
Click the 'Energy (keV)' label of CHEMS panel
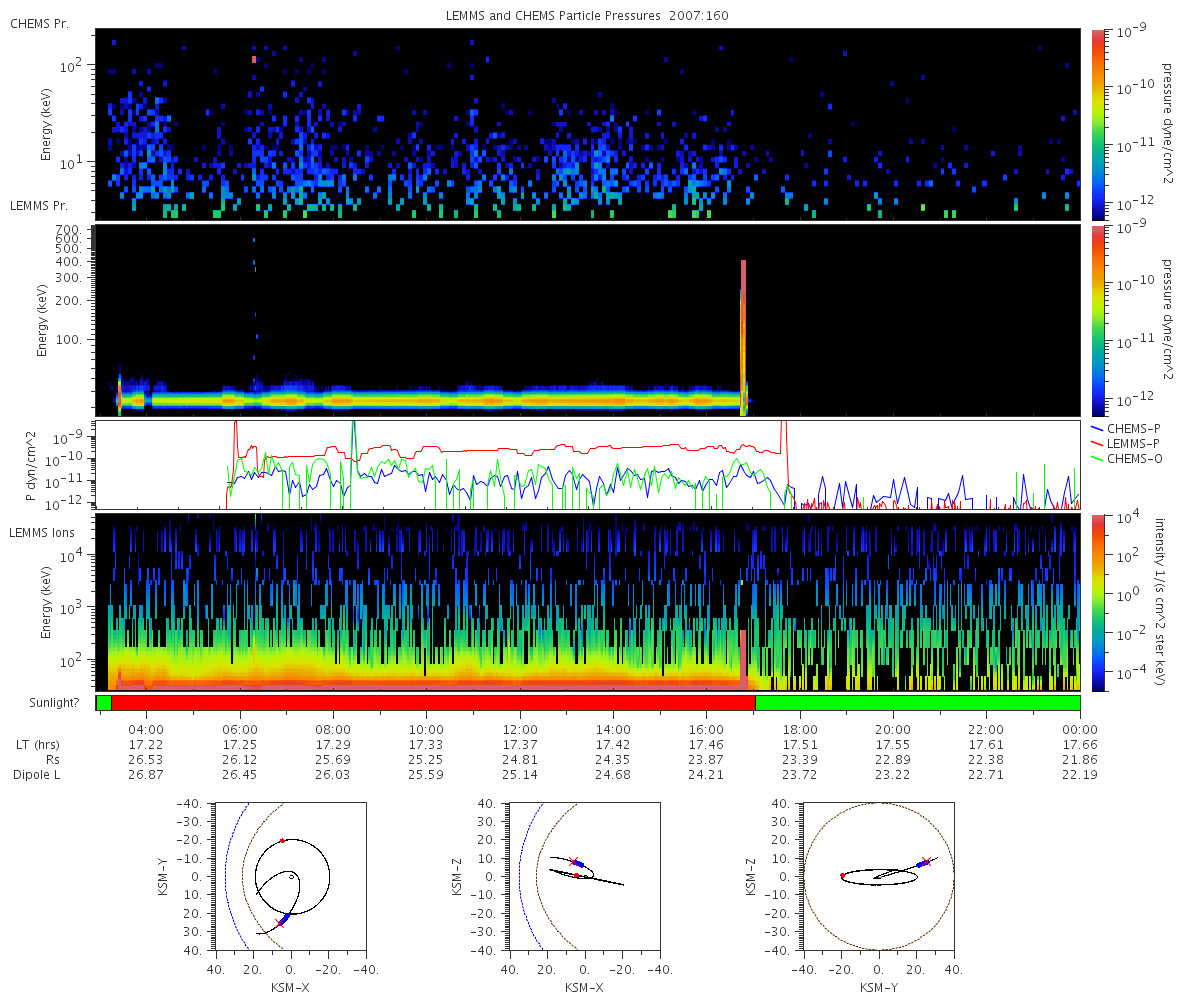click(46, 124)
